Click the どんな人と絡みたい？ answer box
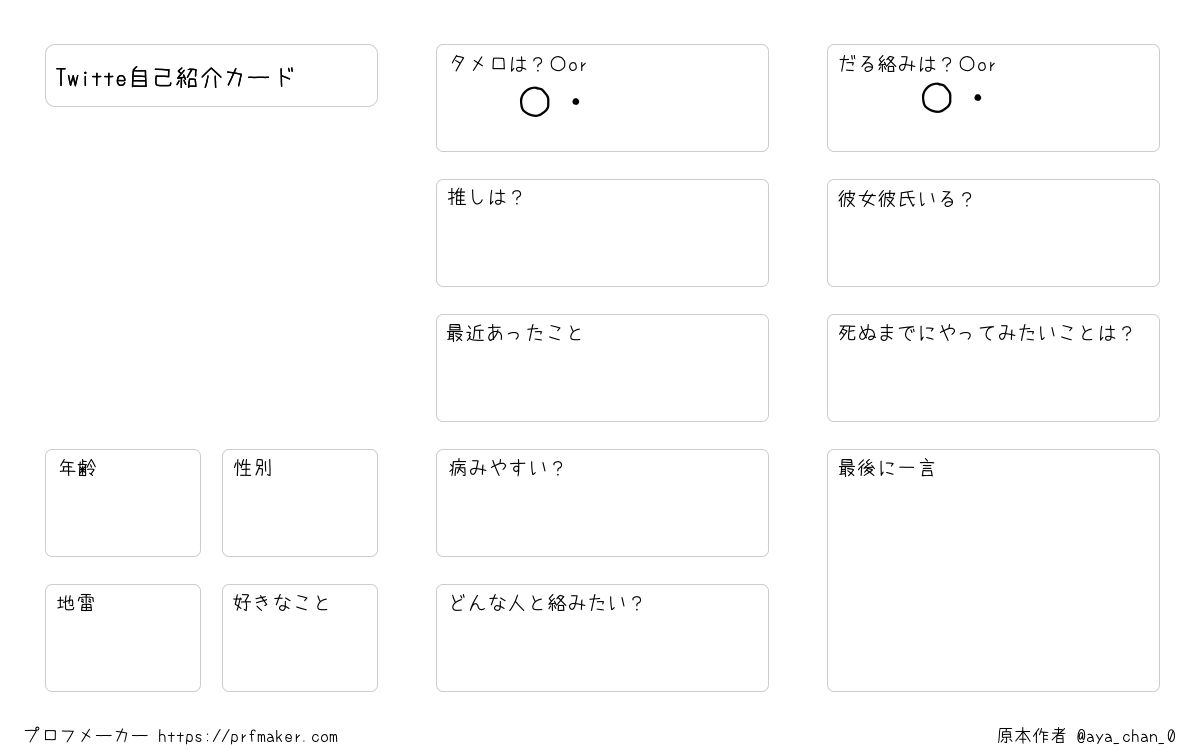1200x750 pixels. pos(602,638)
